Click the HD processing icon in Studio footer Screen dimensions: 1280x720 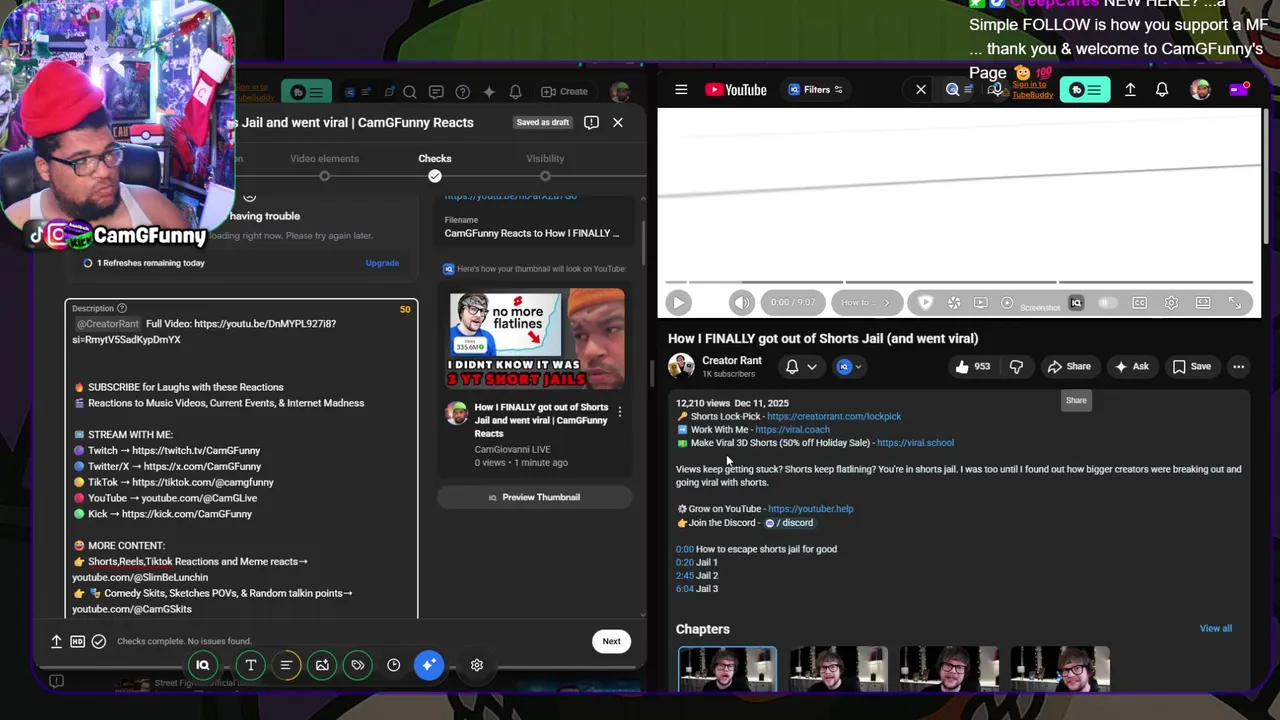coord(77,641)
